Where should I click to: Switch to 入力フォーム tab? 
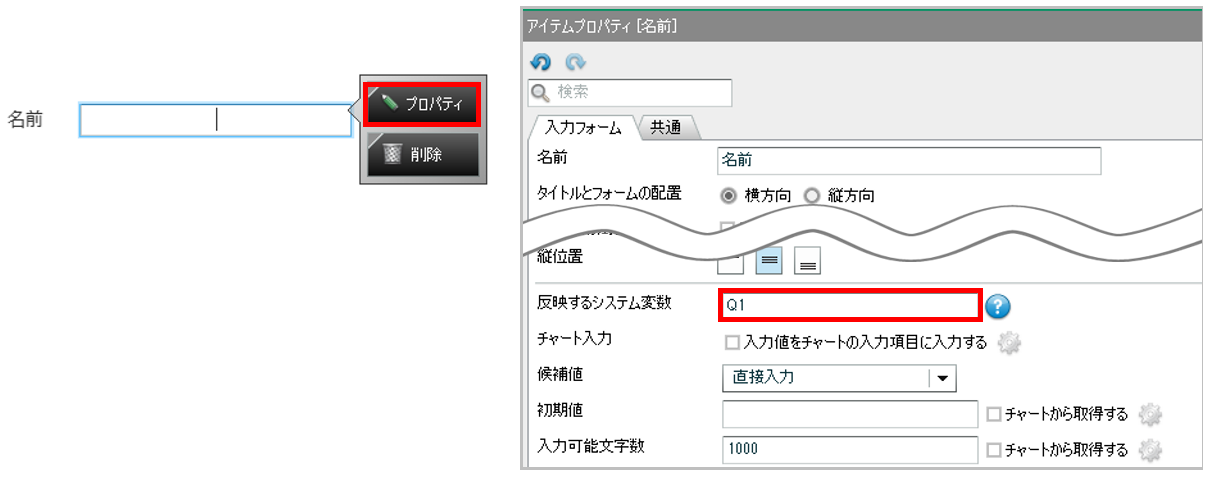coord(582,127)
